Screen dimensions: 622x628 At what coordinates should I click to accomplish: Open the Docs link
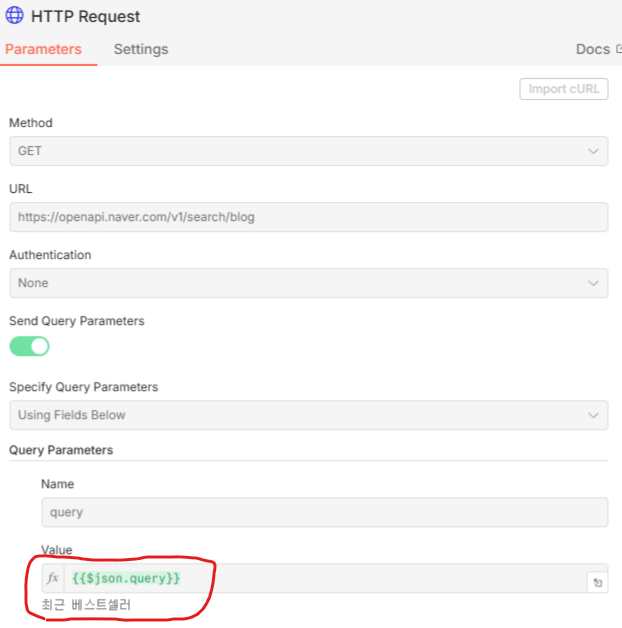point(593,49)
